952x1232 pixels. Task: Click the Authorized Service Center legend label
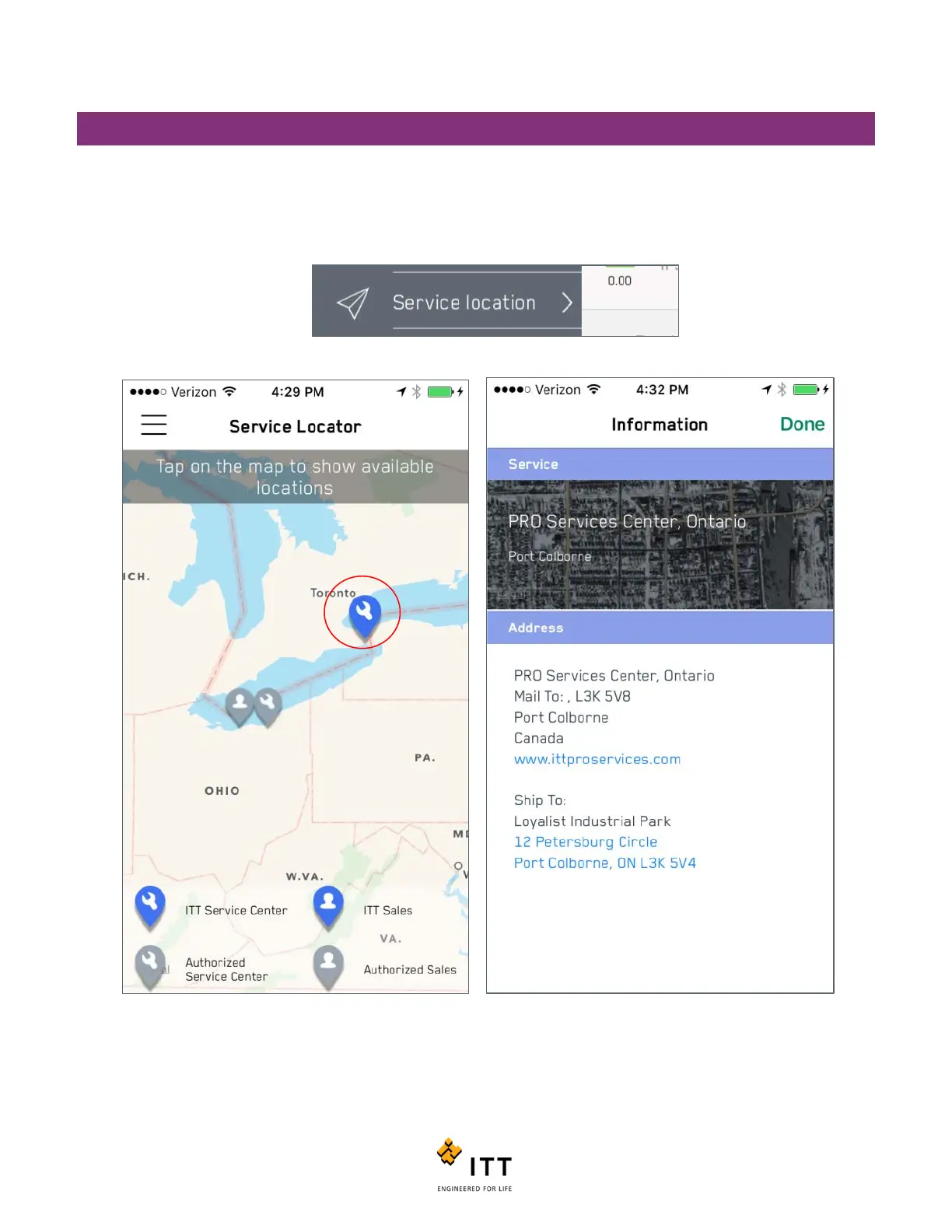pyautogui.click(x=226, y=969)
